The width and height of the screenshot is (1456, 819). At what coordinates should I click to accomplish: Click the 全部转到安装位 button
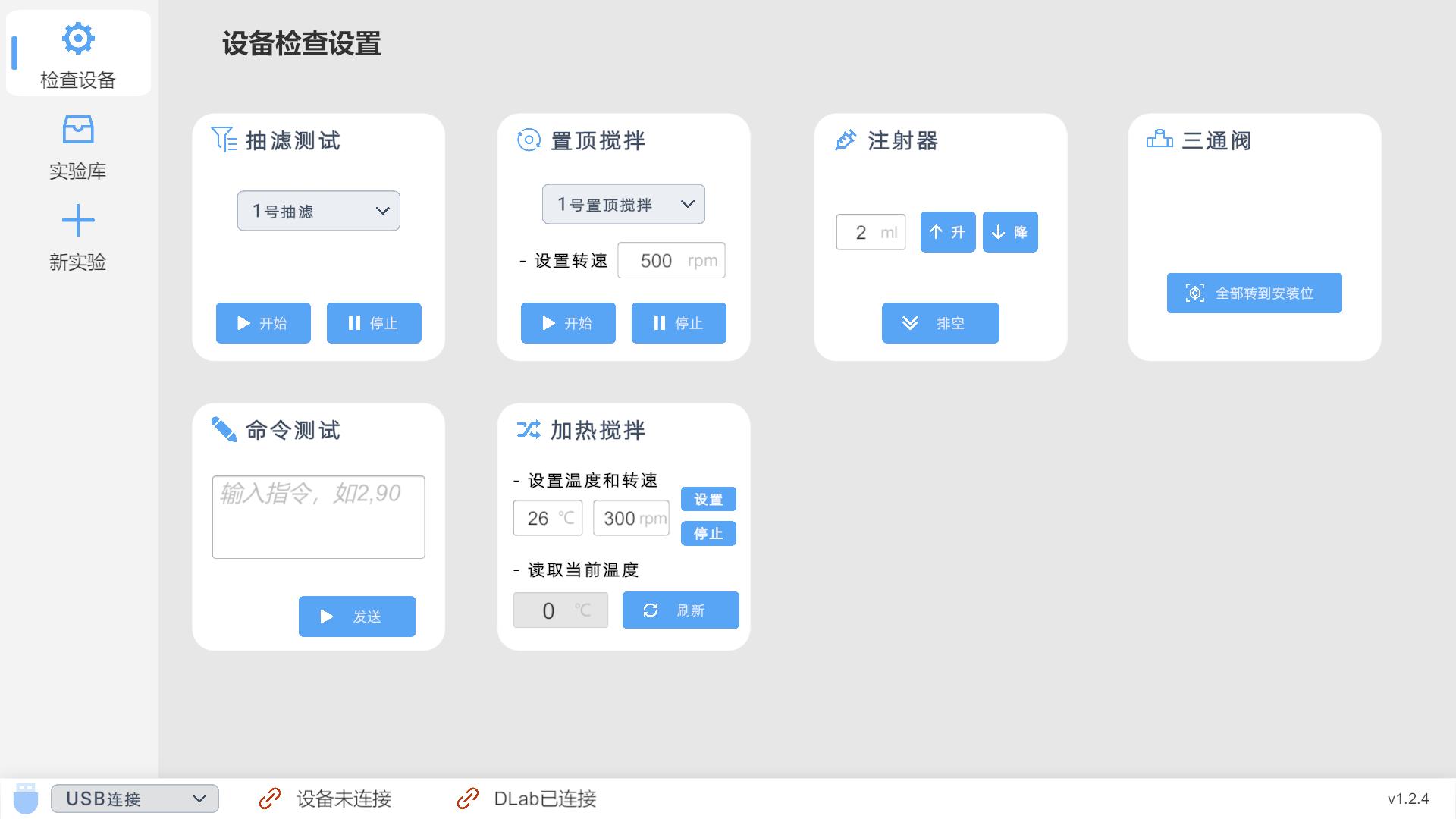click(x=1254, y=293)
